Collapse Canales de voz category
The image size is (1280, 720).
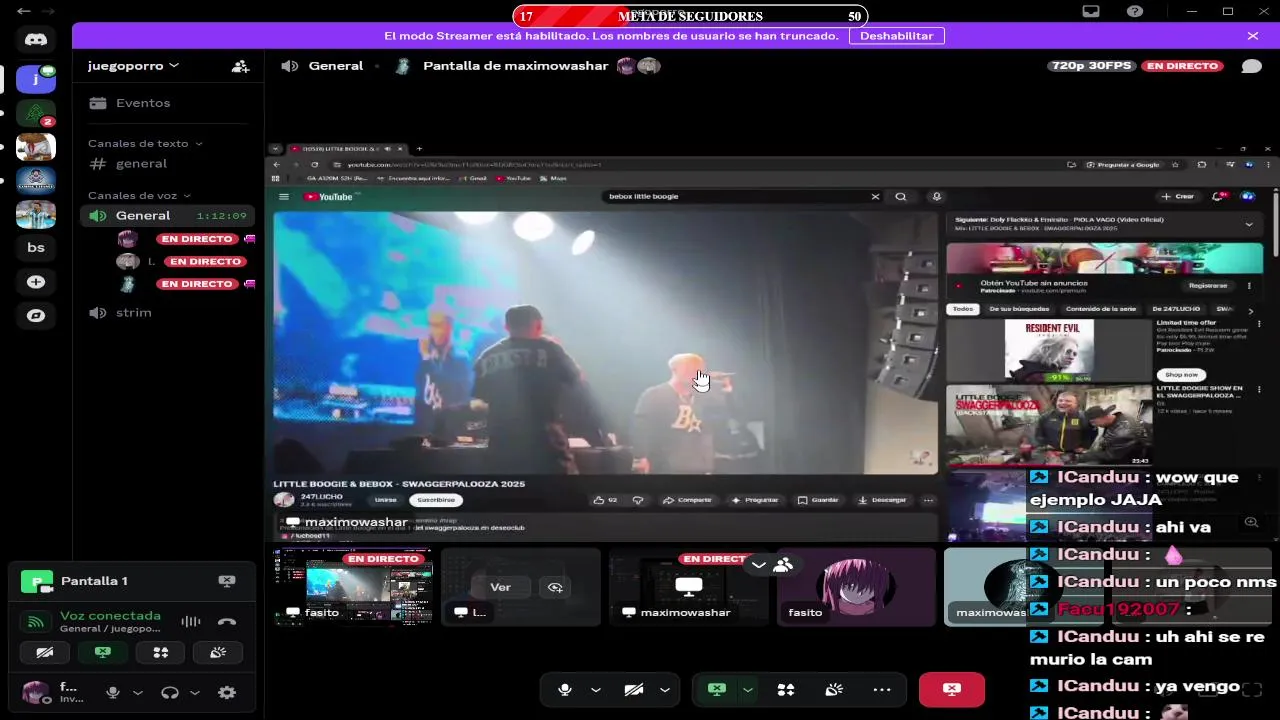coord(139,196)
